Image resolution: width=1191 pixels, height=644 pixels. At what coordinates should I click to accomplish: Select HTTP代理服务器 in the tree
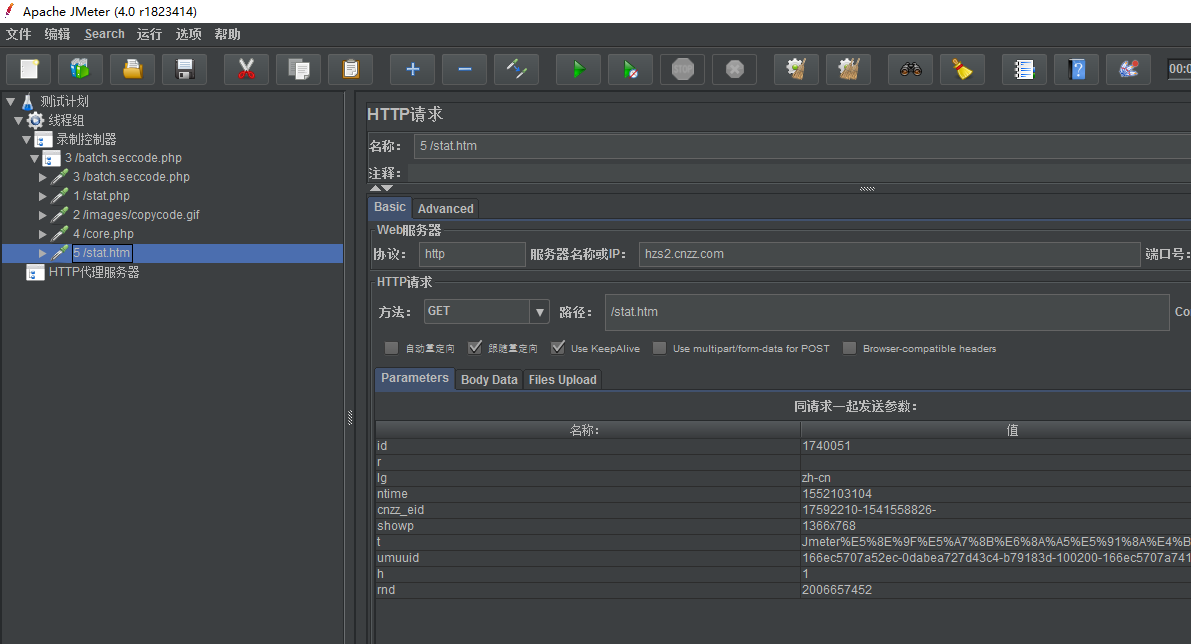coord(94,272)
